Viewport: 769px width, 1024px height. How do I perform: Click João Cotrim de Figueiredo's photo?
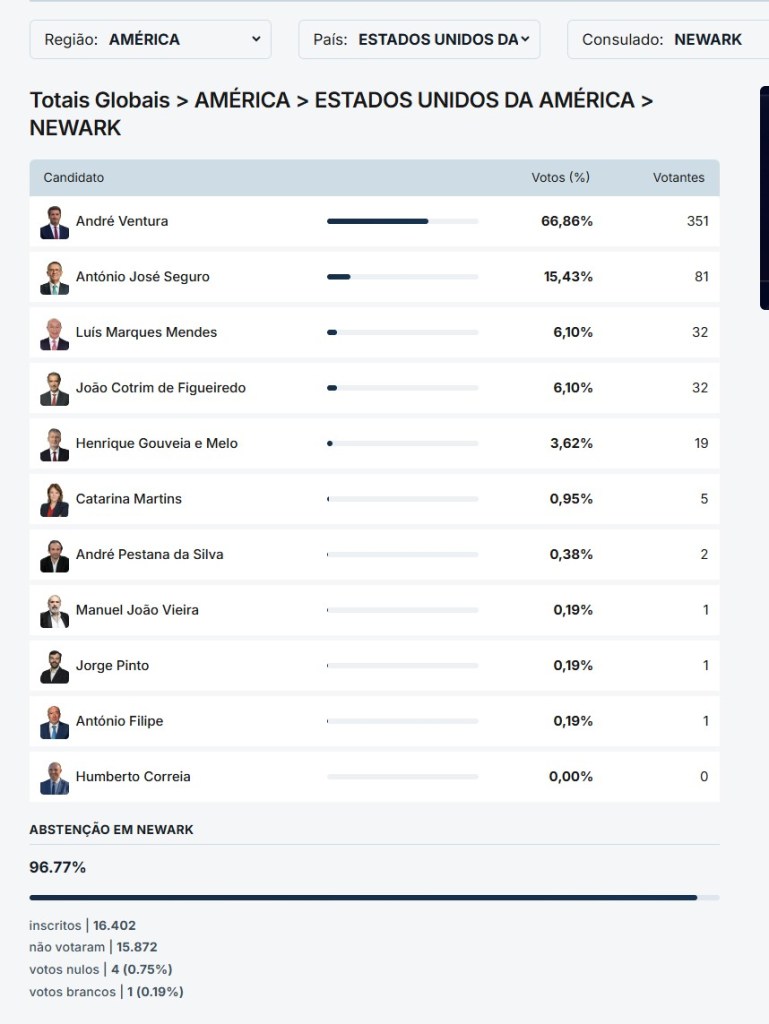coord(54,389)
